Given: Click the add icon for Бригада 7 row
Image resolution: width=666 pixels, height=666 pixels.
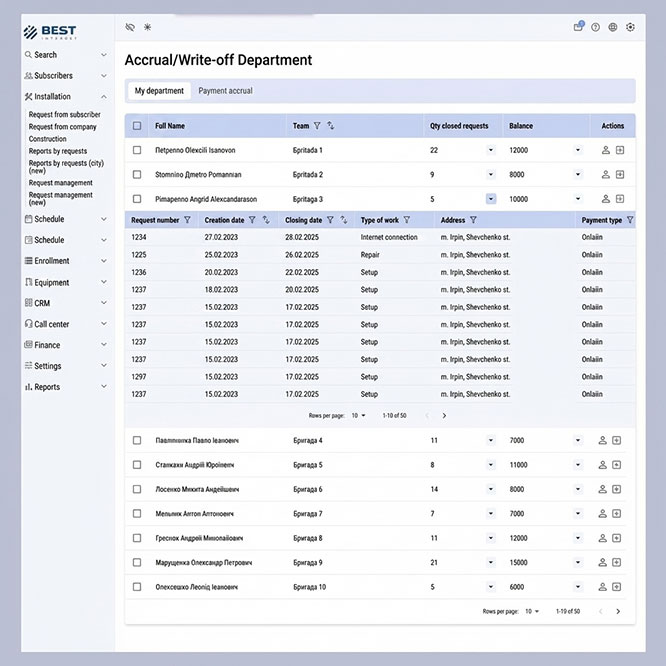Looking at the screenshot, I should (619, 514).
